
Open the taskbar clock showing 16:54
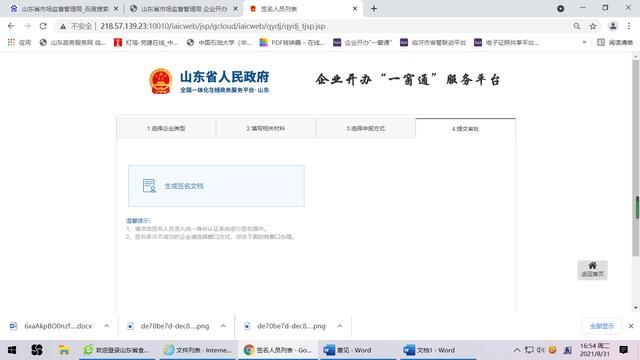595,350
